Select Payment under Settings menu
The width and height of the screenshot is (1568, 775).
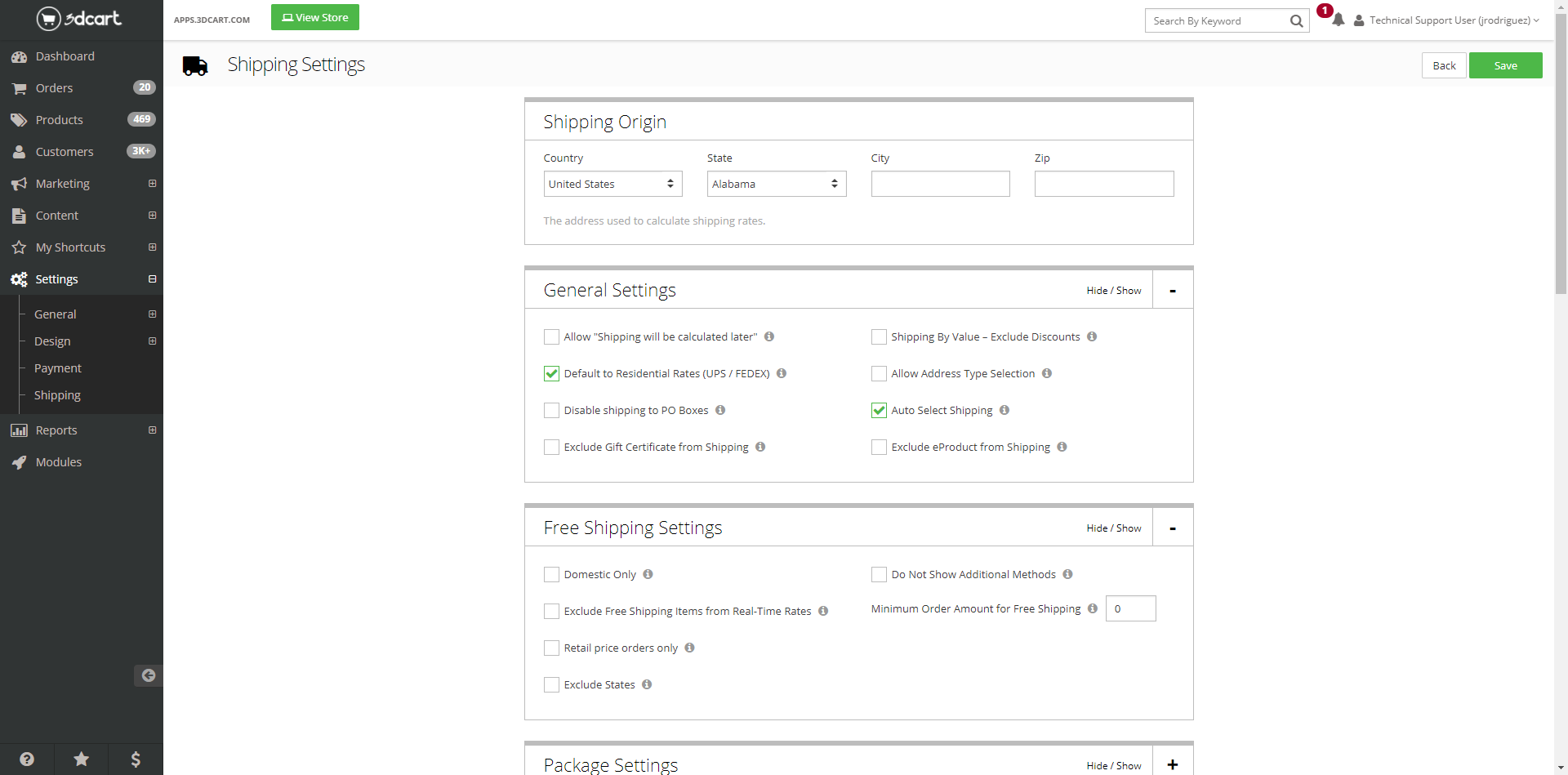pyautogui.click(x=58, y=368)
